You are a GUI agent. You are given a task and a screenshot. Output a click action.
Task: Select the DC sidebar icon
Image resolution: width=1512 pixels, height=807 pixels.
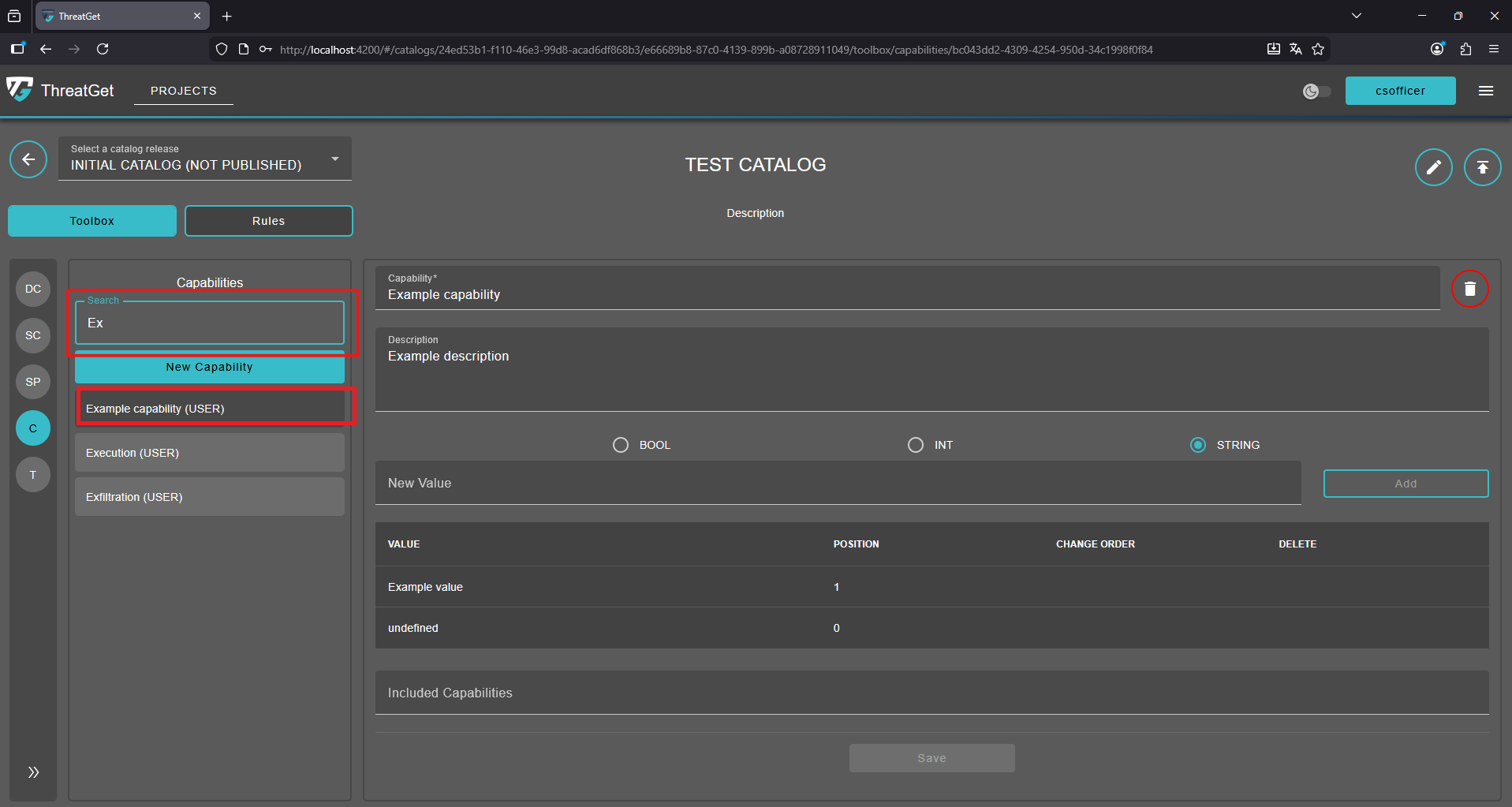pos(32,289)
